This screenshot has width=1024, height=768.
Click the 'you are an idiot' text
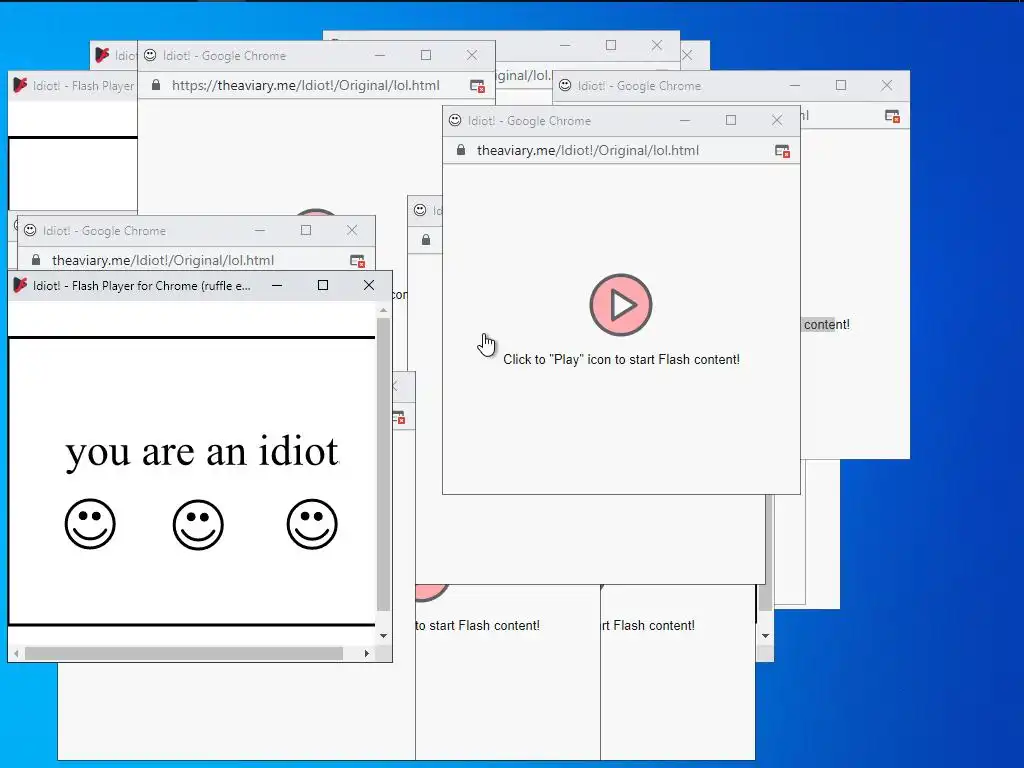[202, 452]
